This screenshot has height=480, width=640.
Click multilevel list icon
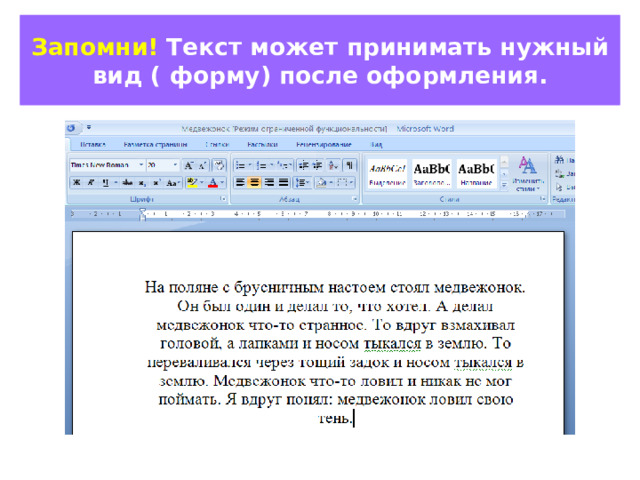coord(282,165)
